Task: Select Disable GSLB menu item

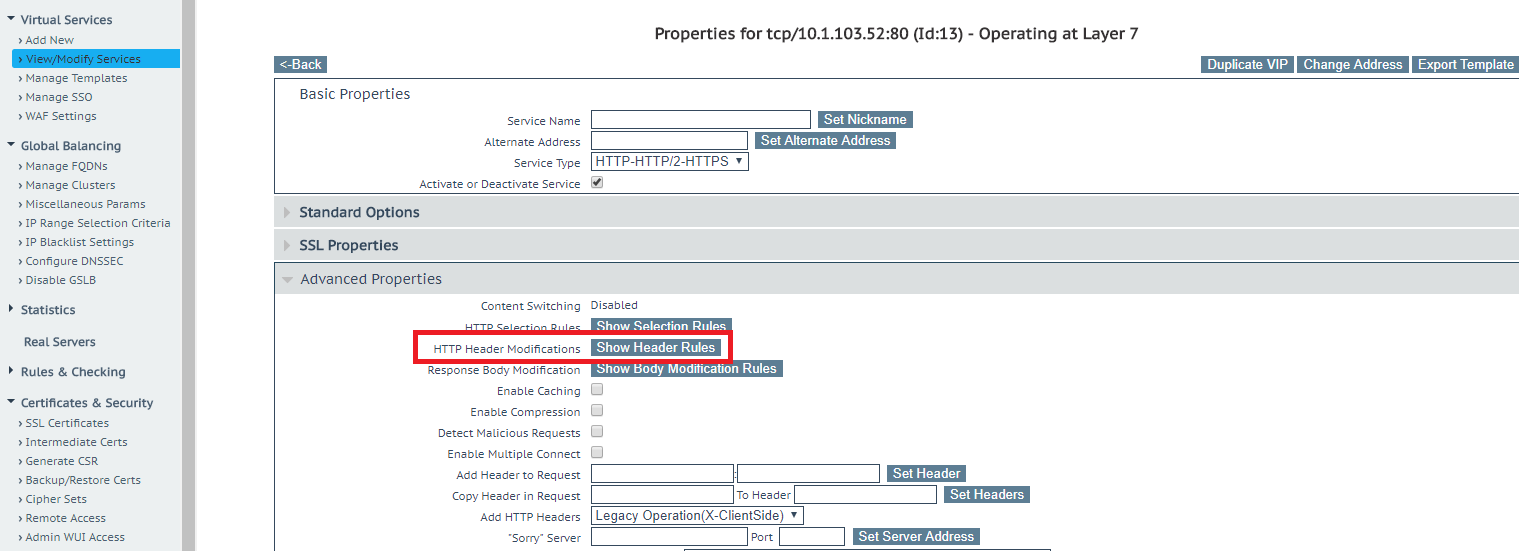Action: (60, 280)
